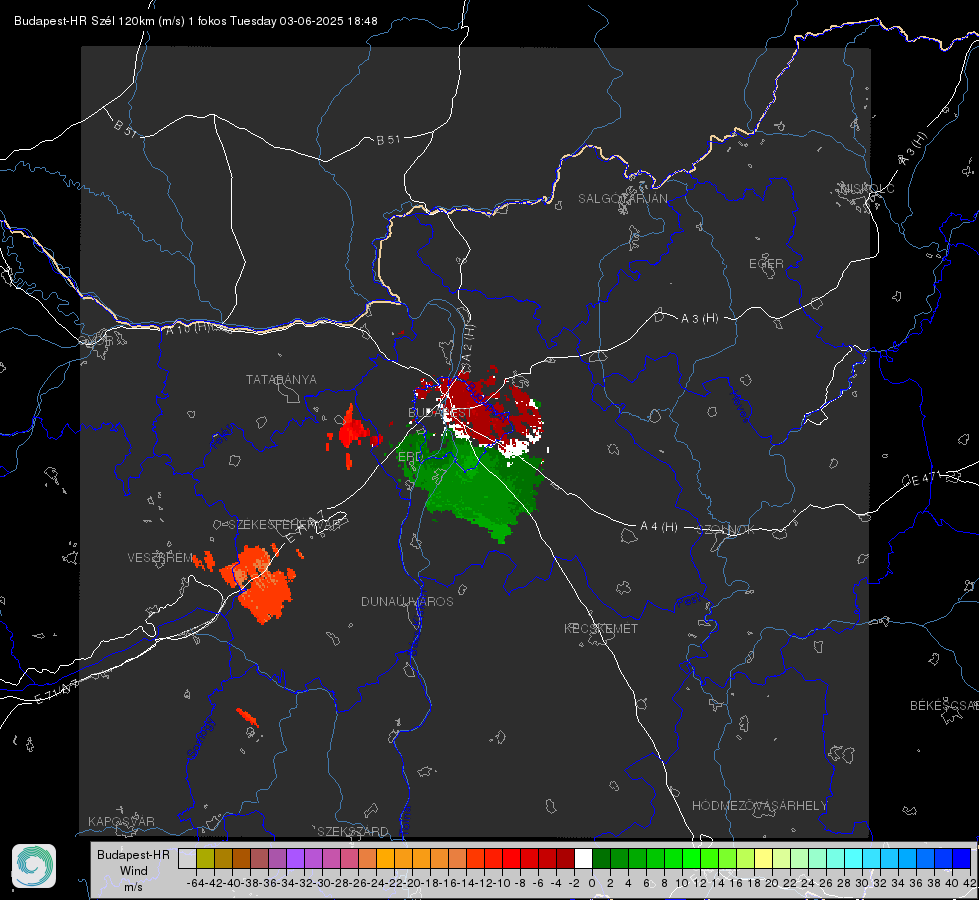Select the dark red -4 to -2 swatch
The height and width of the screenshot is (900, 979).
[x=565, y=858]
